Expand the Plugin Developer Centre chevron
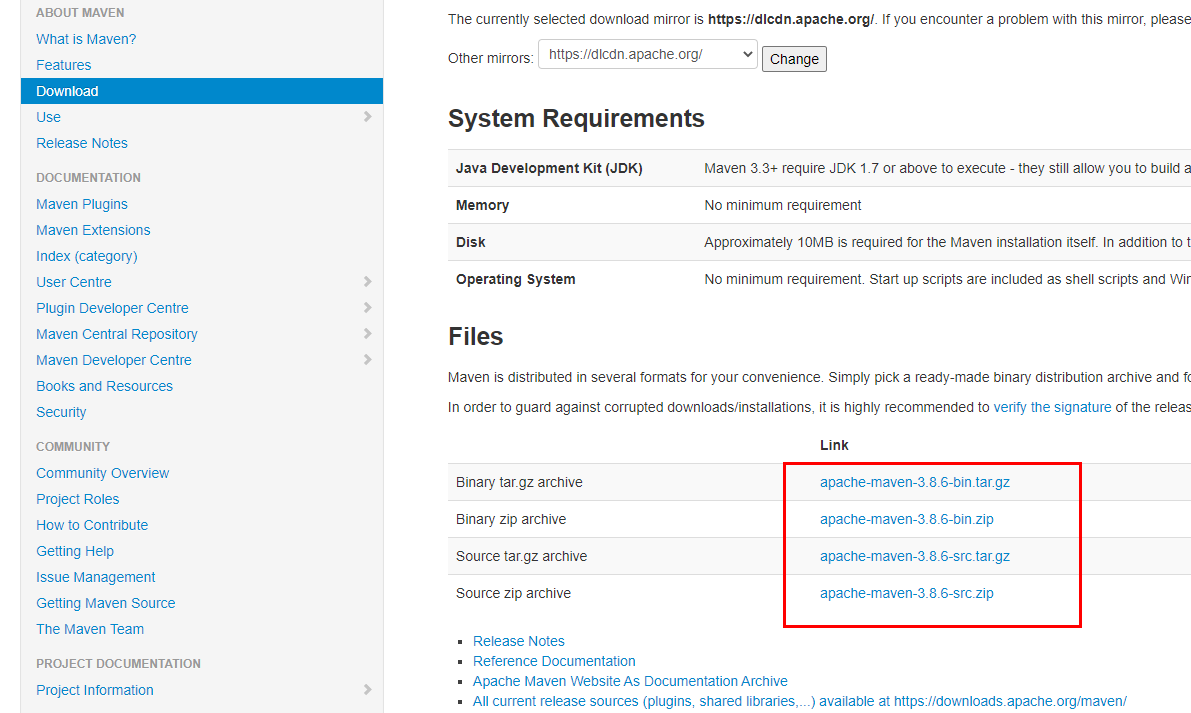Viewport: 1191px width, 713px height. point(368,308)
